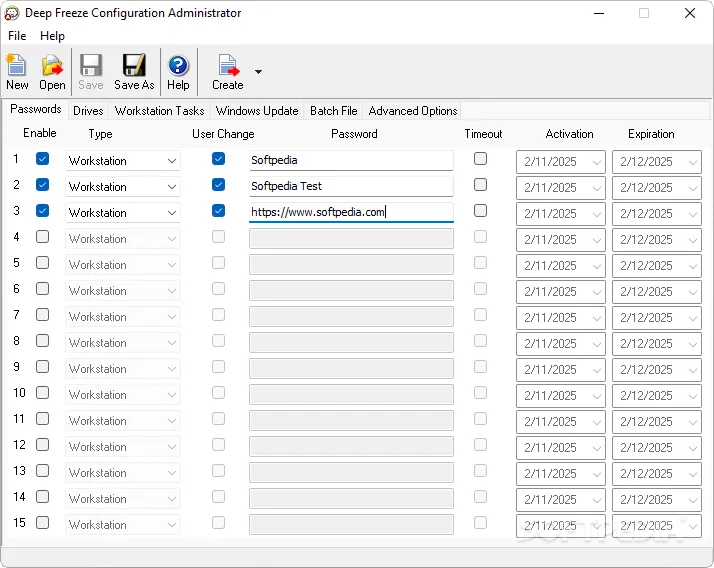The image size is (714, 568).
Task: Toggle User Change checkbox in row 3
Action: coord(219,210)
